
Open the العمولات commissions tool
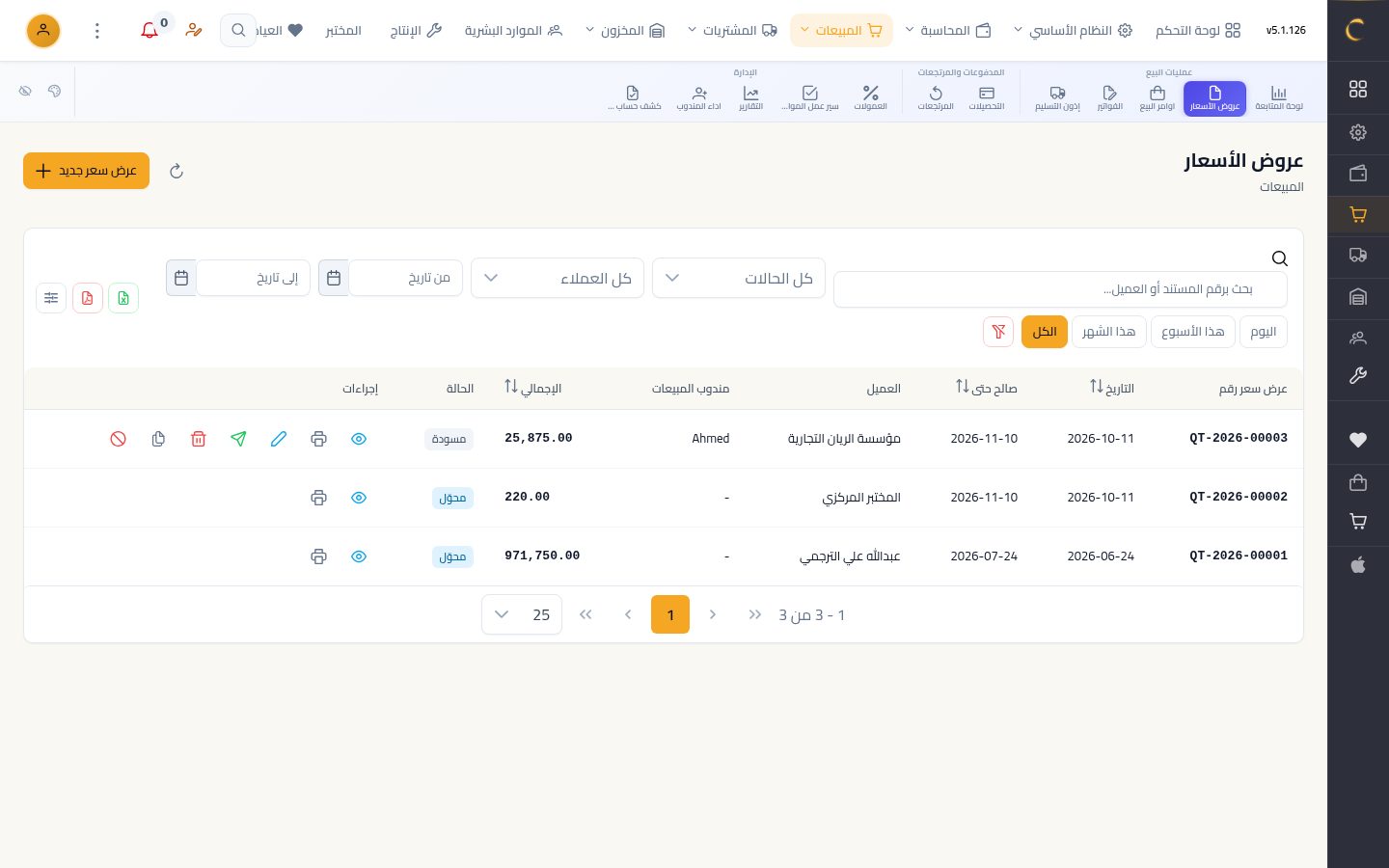pos(870,98)
